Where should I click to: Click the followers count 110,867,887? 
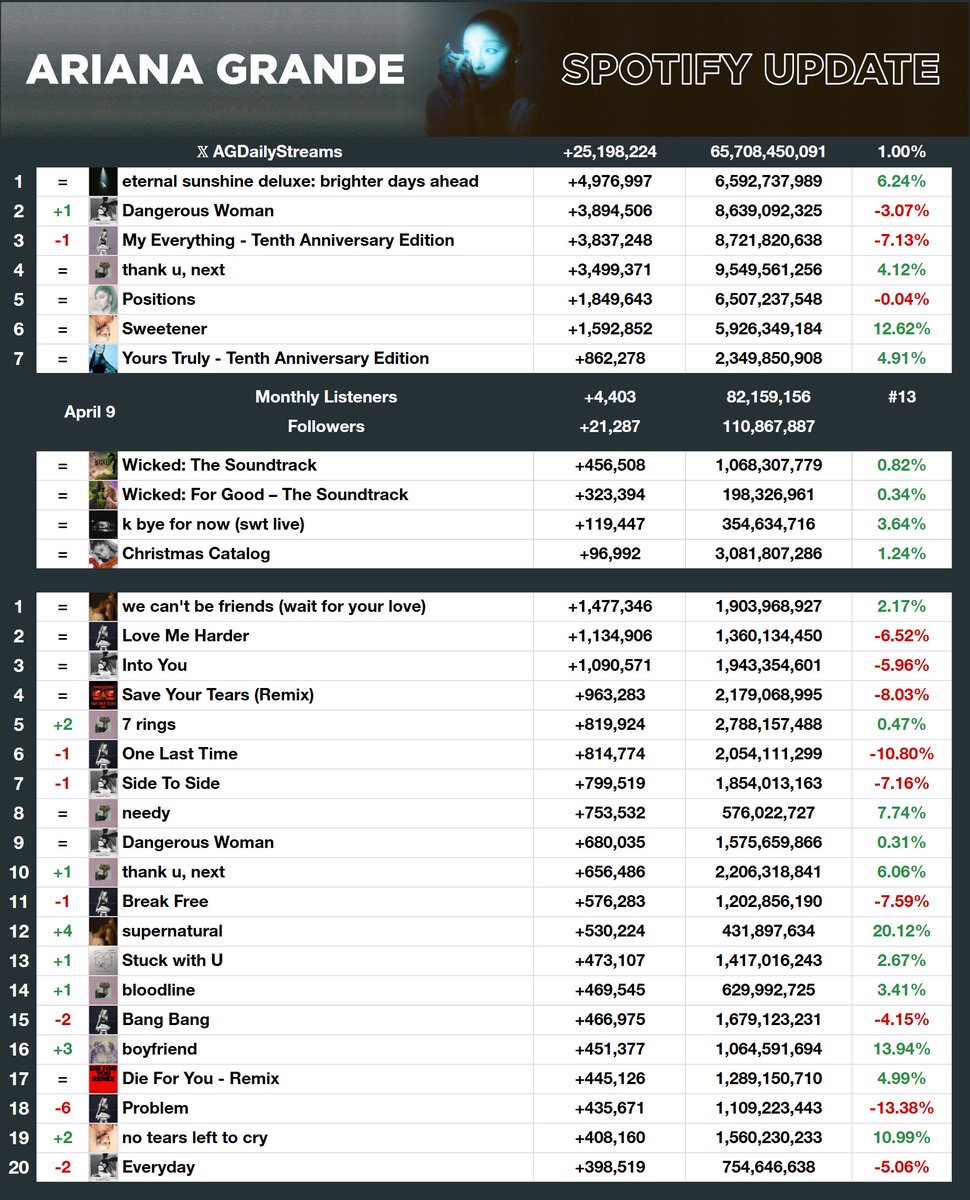(x=768, y=426)
